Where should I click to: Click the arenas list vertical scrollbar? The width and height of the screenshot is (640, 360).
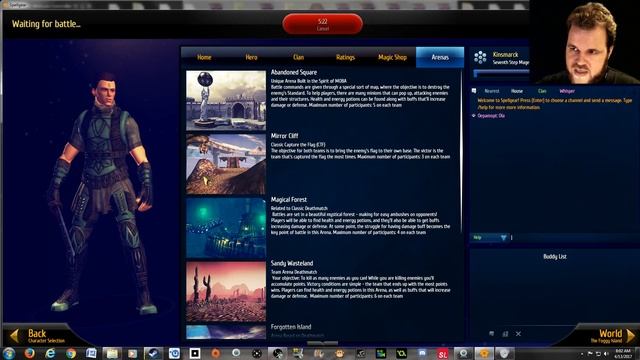[x=462, y=151]
